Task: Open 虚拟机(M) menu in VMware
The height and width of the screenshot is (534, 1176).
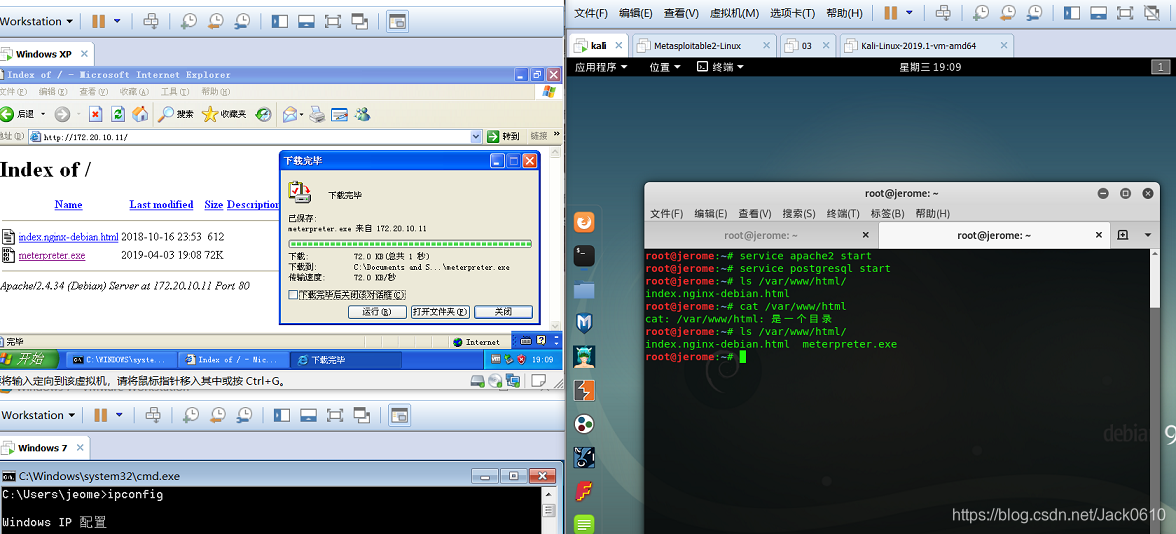Action: click(x=734, y=13)
